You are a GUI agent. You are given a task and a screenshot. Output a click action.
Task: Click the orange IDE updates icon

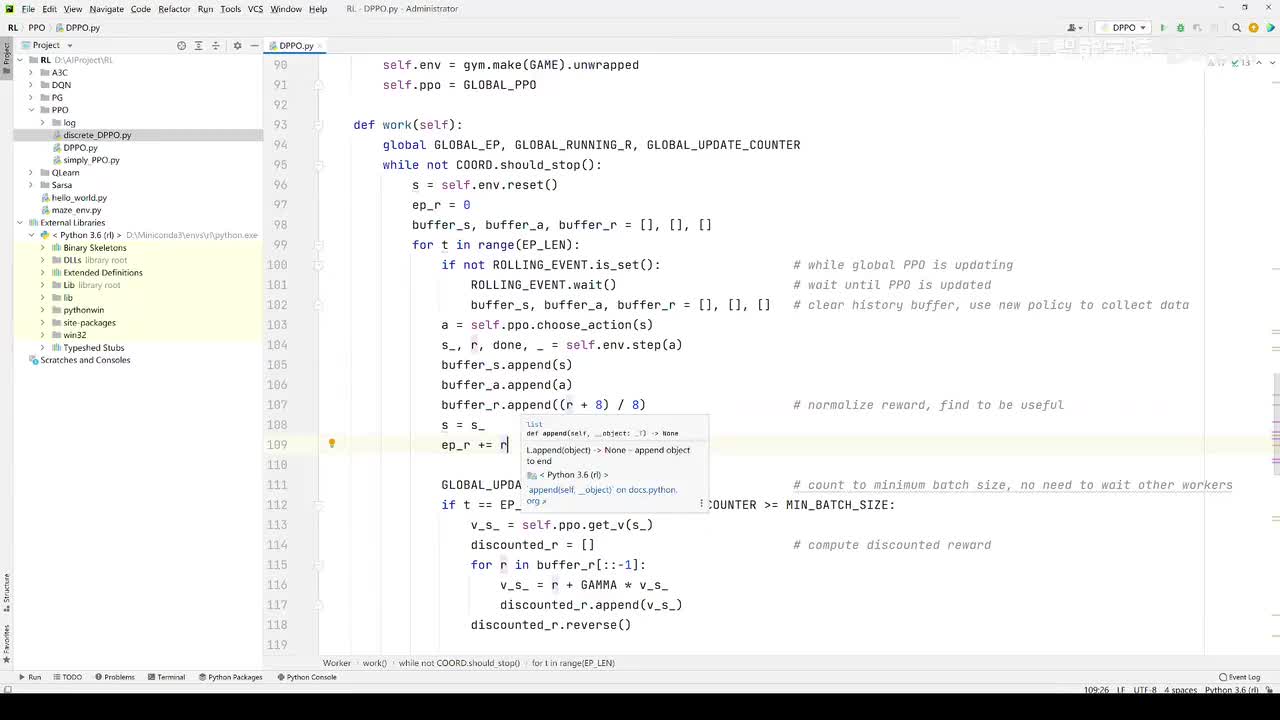[x=1254, y=28]
